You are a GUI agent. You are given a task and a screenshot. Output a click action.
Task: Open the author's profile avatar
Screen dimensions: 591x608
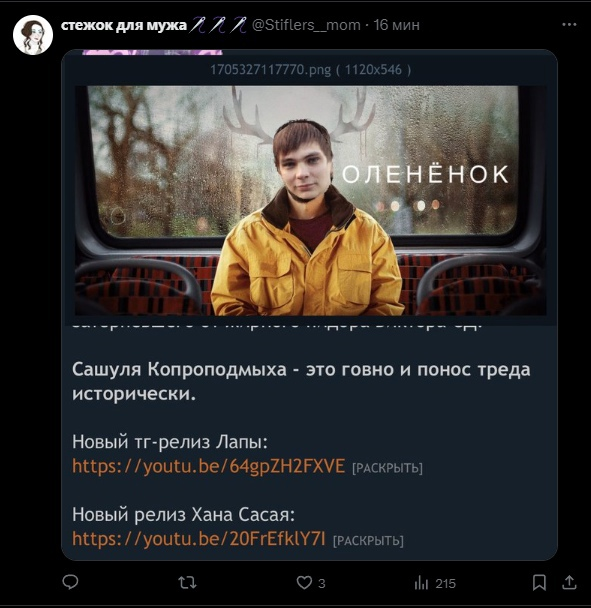pos(33,35)
